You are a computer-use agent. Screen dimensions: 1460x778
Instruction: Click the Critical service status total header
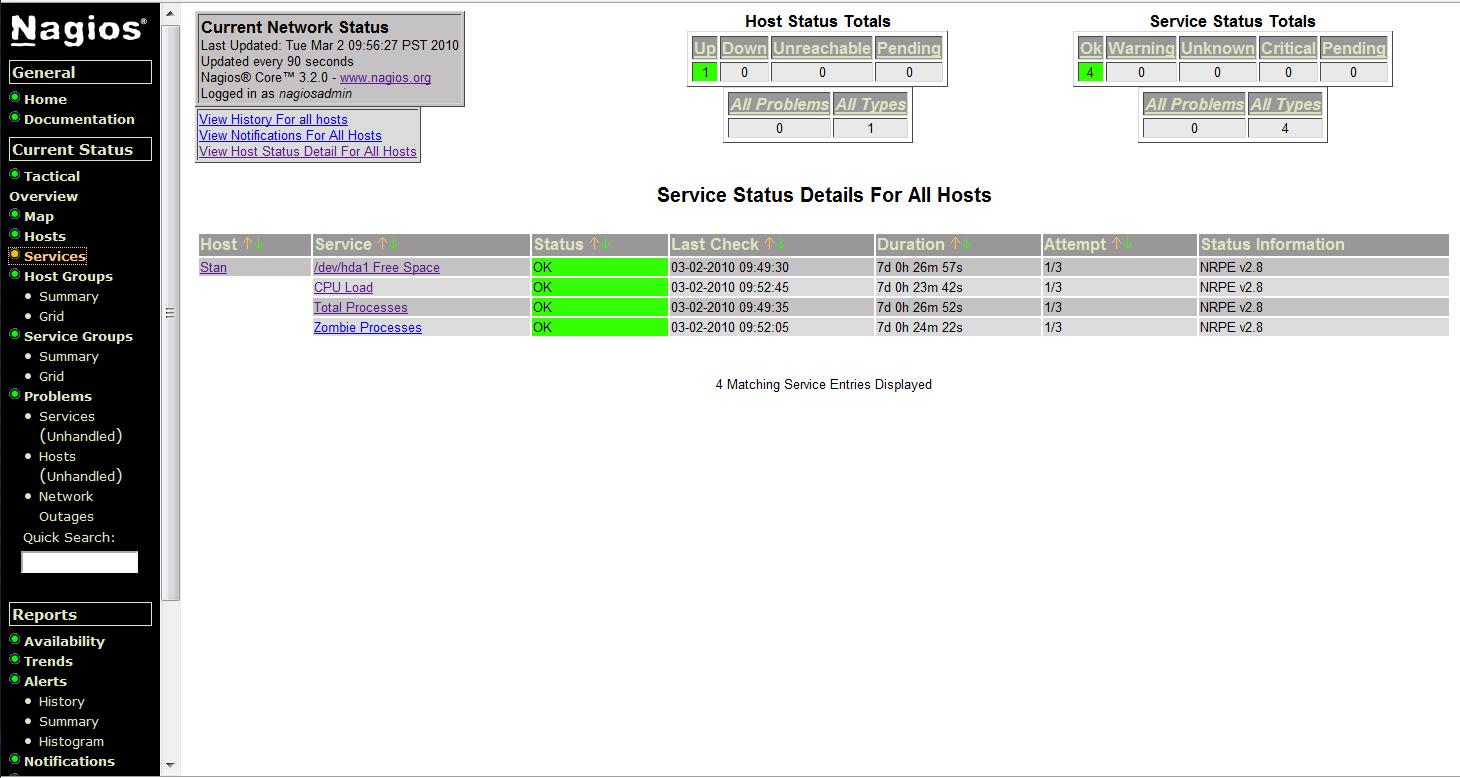[x=1287, y=48]
